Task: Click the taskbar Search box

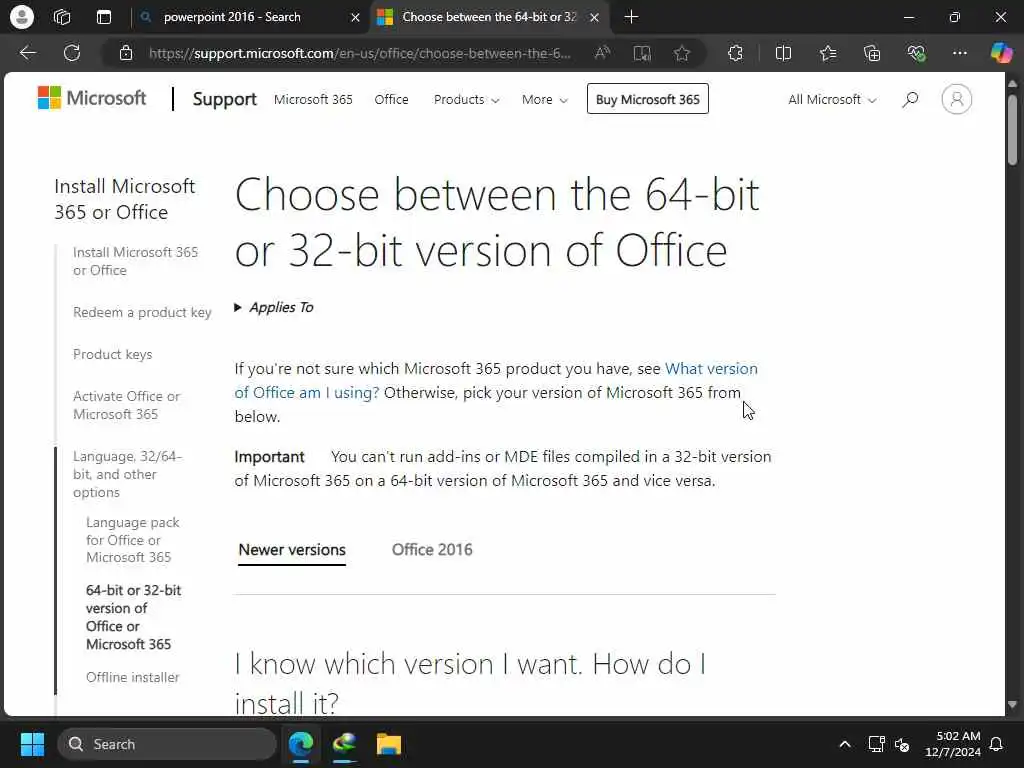Action: tap(167, 744)
